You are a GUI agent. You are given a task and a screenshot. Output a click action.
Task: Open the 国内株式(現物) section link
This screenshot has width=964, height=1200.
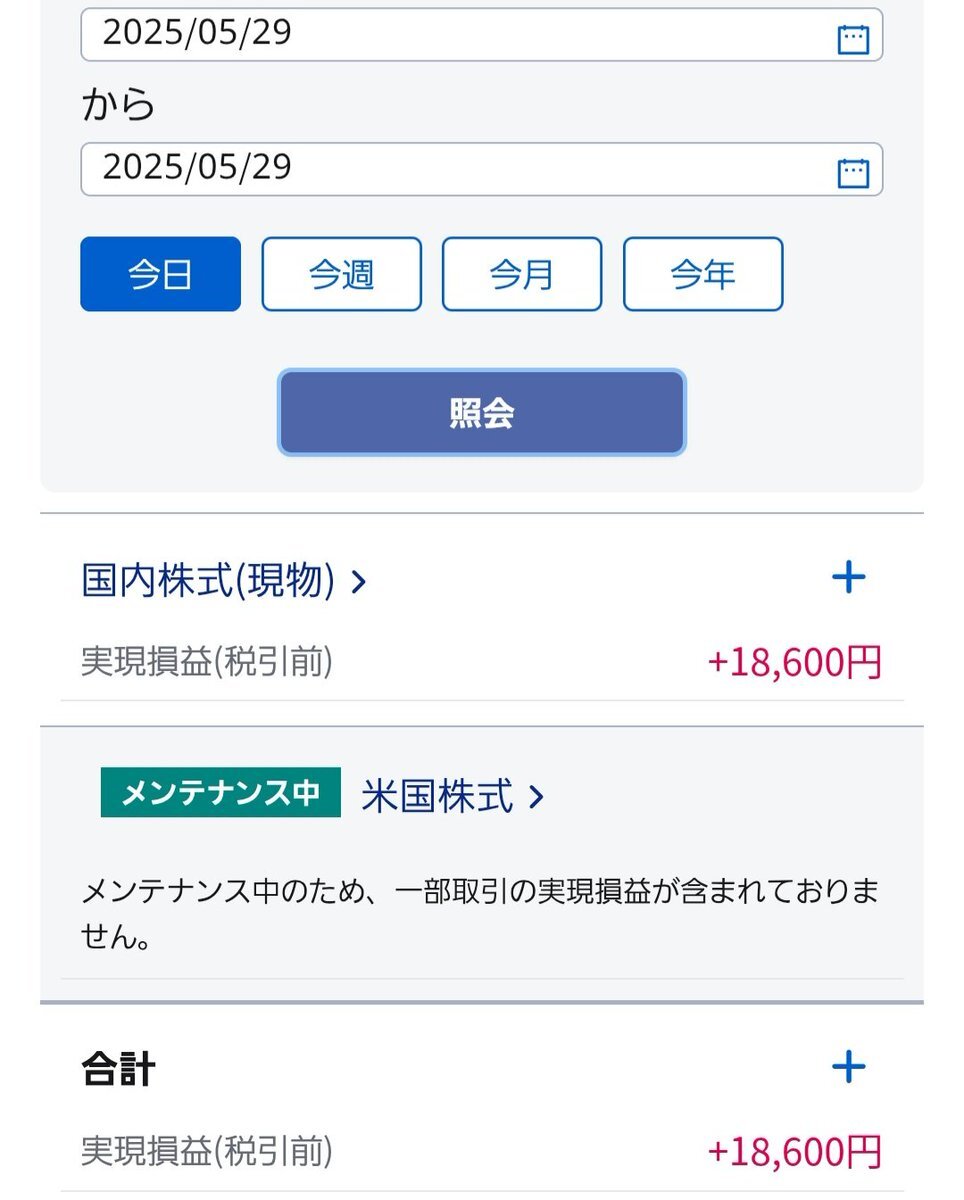pyautogui.click(x=208, y=580)
